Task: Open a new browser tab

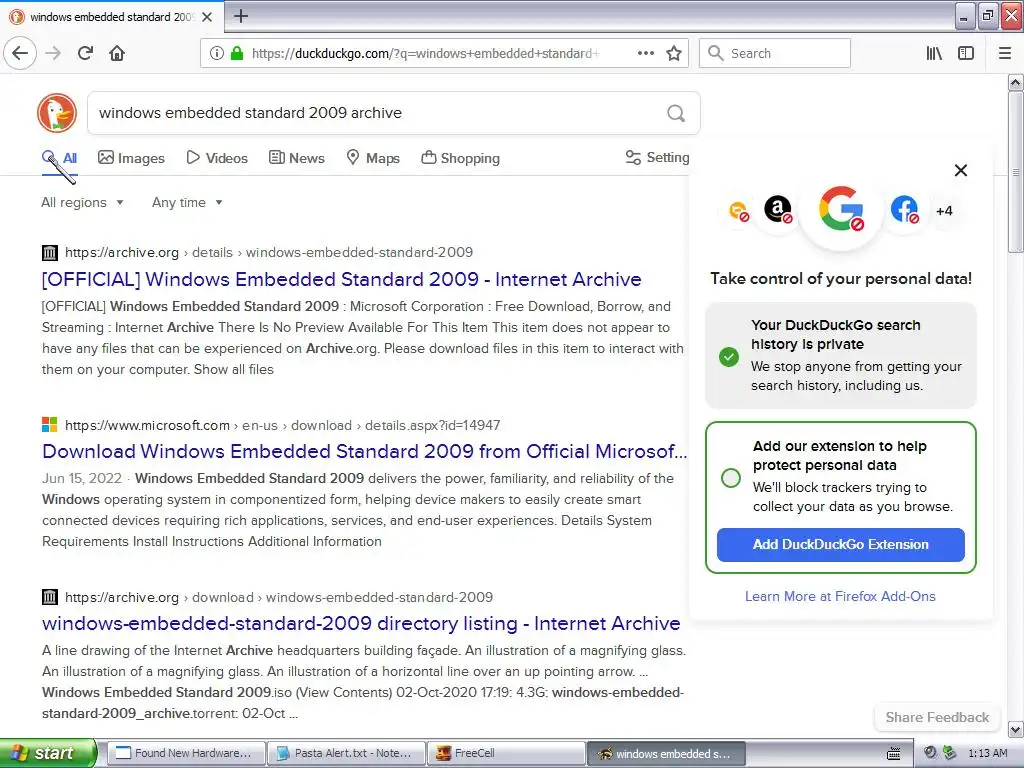Action: [x=241, y=16]
